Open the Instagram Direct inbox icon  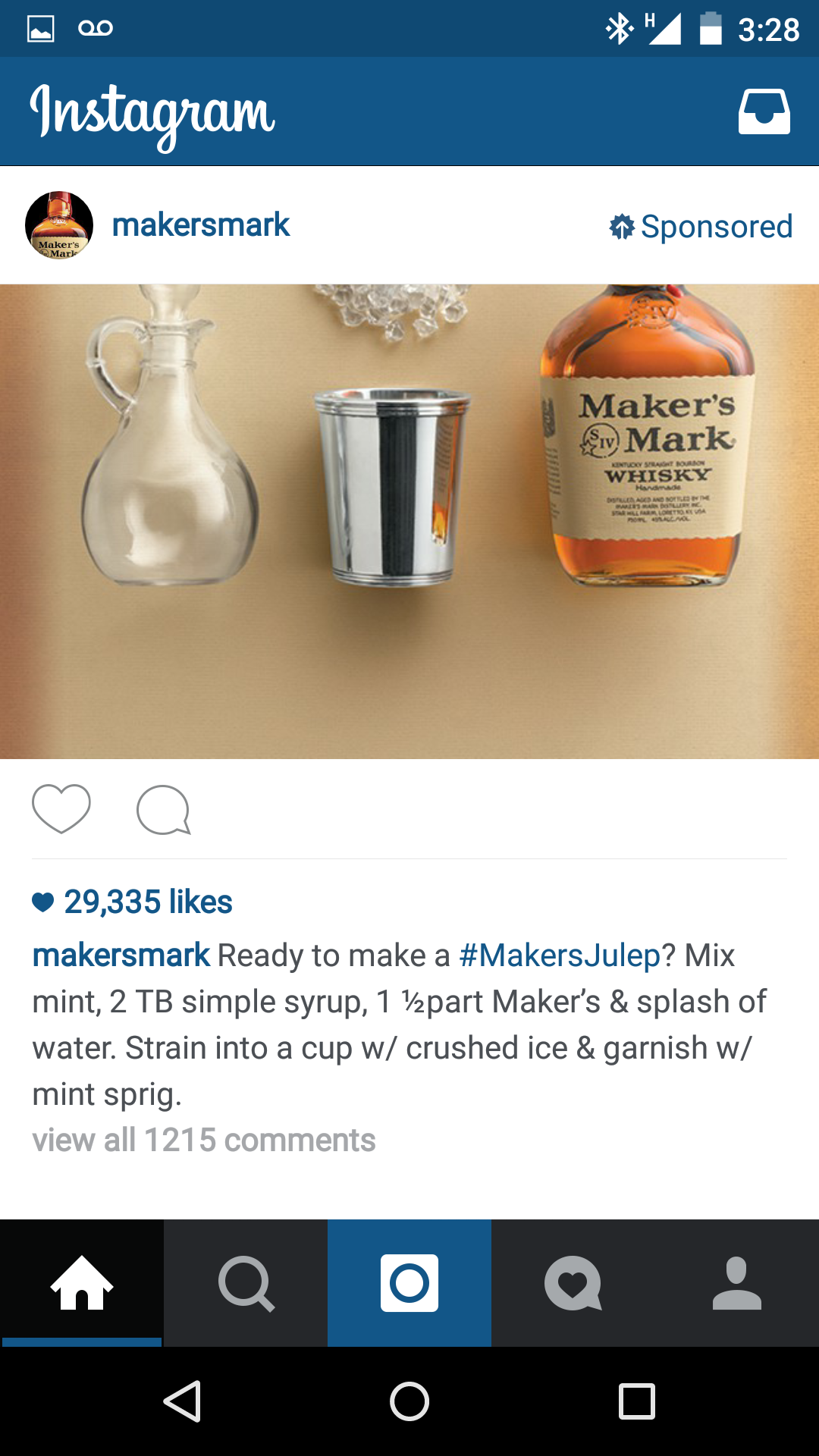[x=764, y=111]
